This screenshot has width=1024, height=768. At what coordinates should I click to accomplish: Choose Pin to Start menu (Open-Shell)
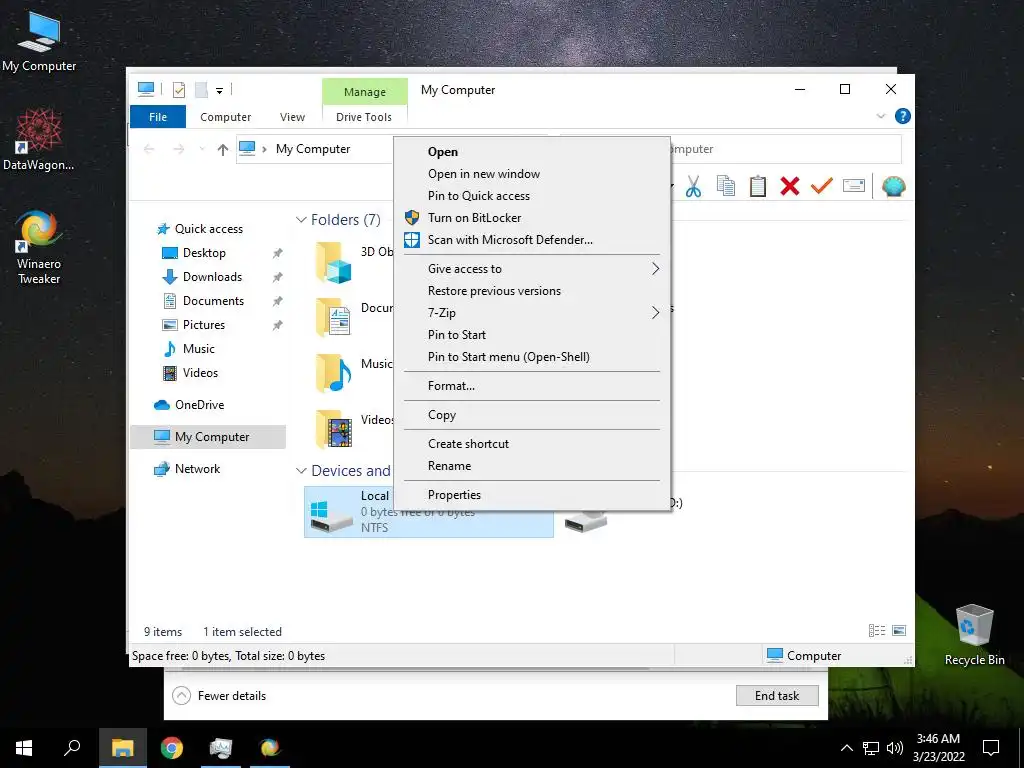pos(532,357)
